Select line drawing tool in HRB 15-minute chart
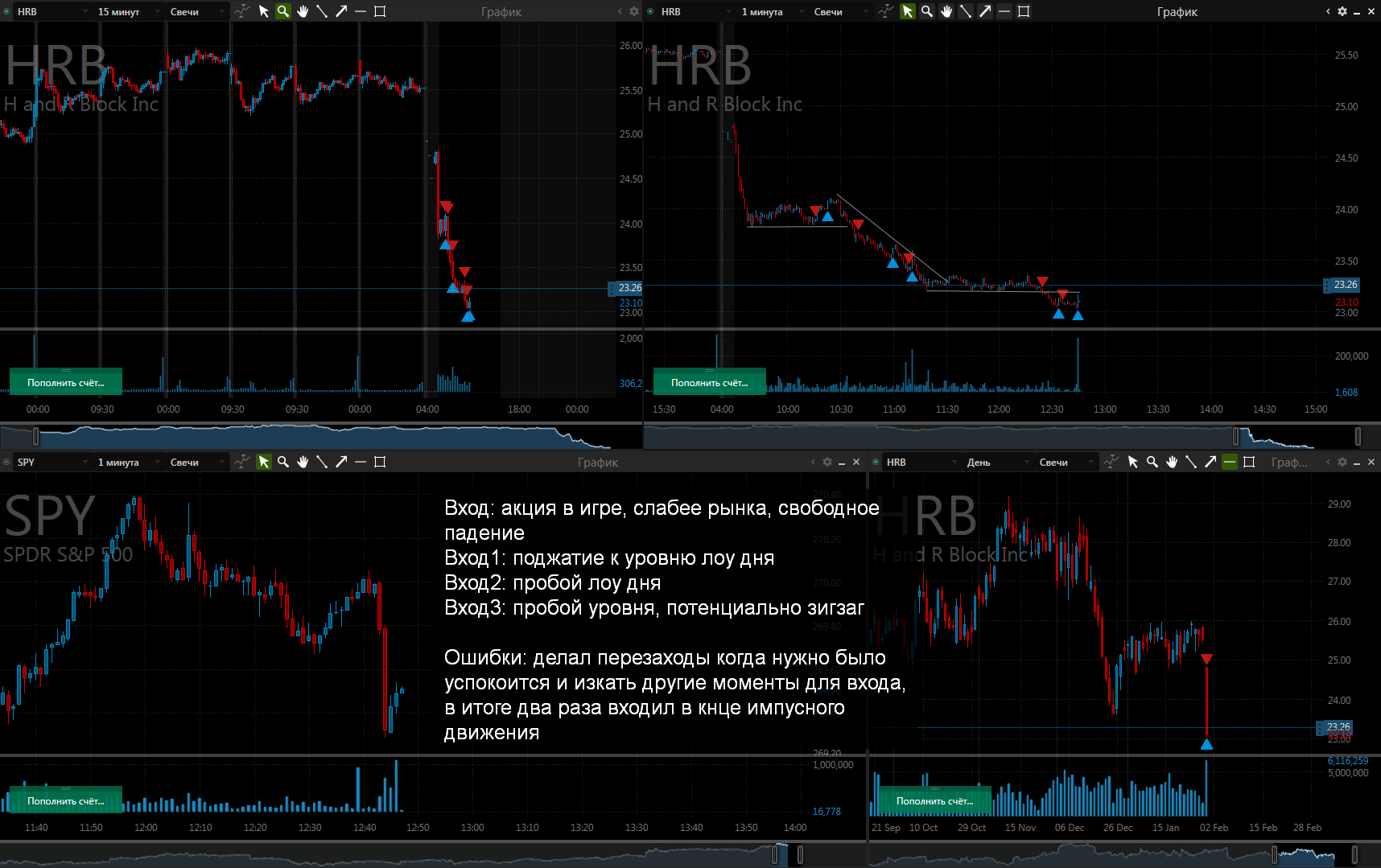This screenshot has height=868, width=1381. 322,11
